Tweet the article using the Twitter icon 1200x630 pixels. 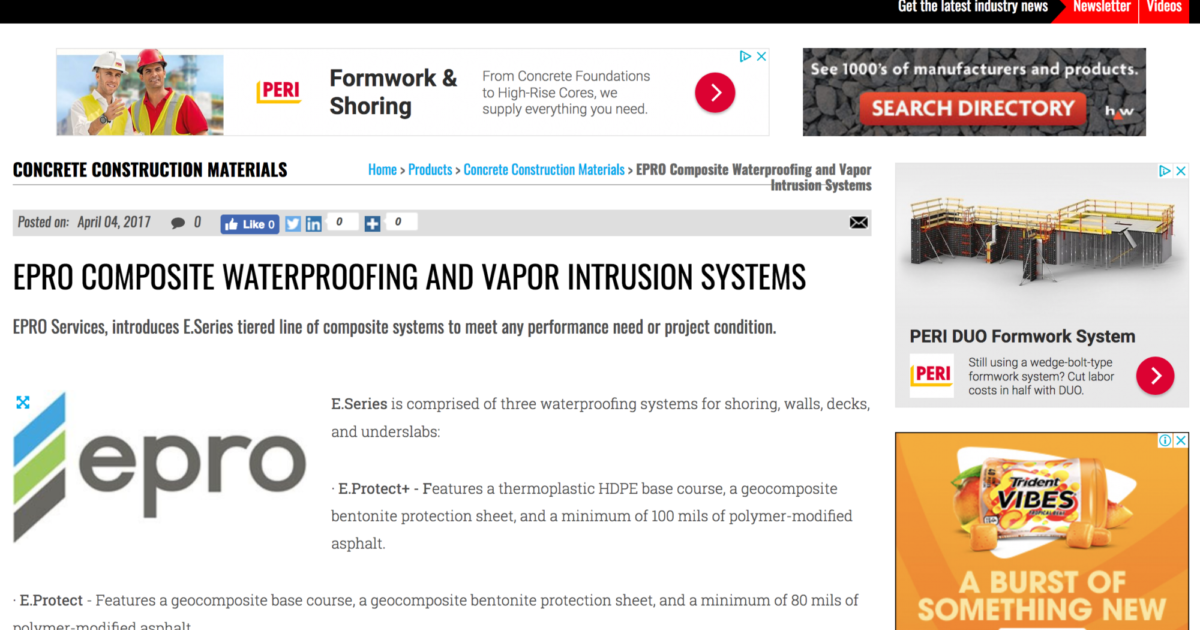[x=292, y=223]
